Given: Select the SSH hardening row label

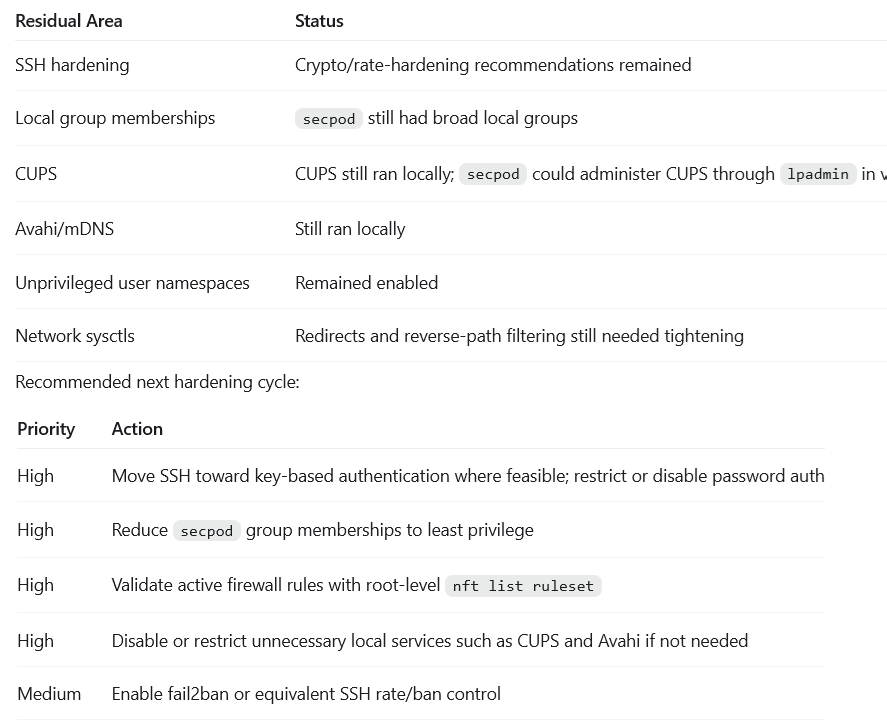Looking at the screenshot, I should [72, 65].
